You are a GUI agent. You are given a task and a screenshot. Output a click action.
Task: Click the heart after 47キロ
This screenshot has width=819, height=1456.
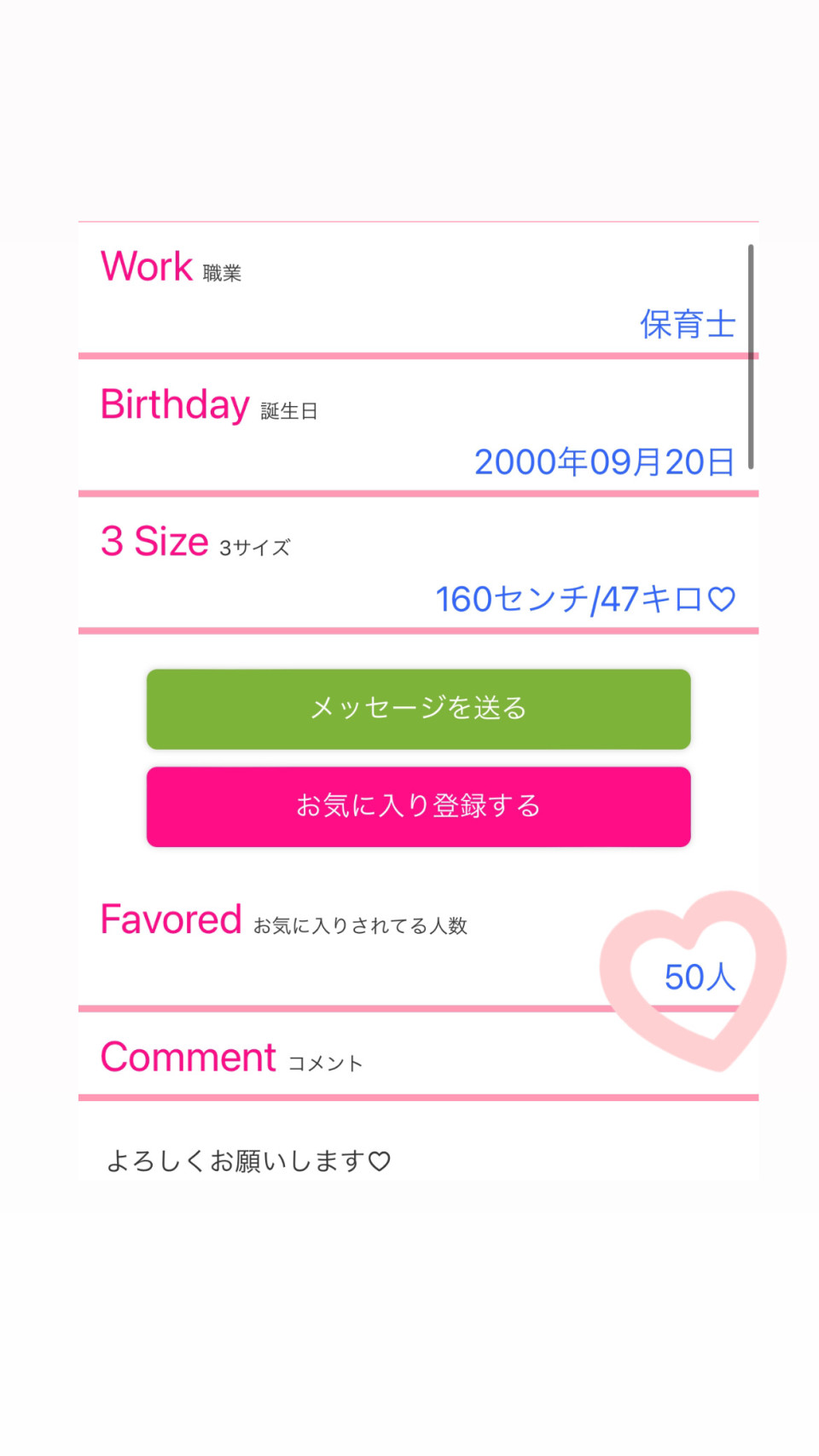point(722,600)
